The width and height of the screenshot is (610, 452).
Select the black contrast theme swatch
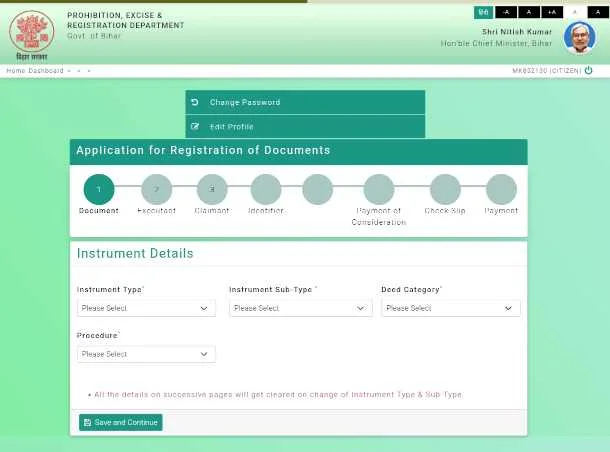click(598, 12)
